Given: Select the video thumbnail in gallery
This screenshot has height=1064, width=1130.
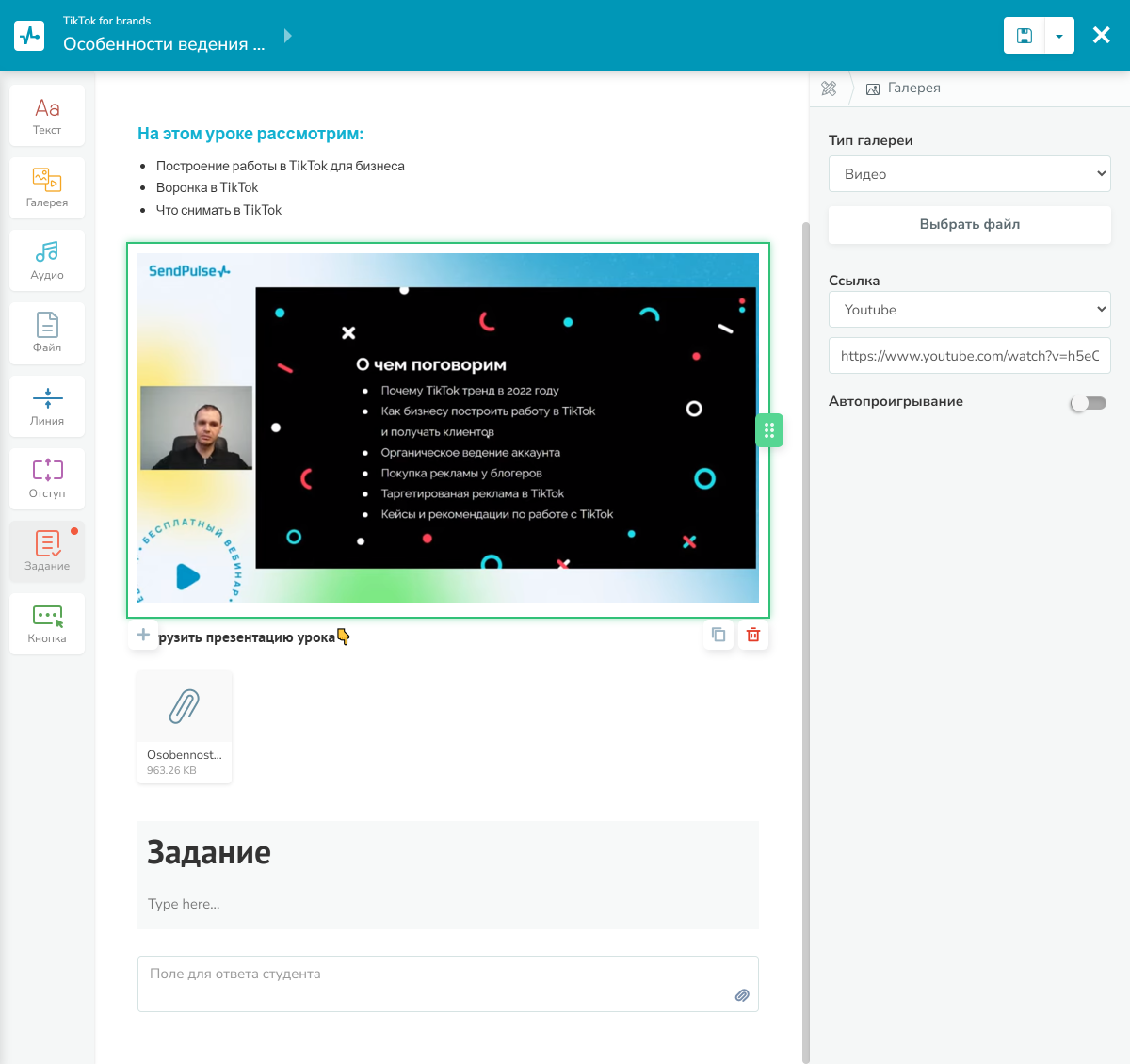Looking at the screenshot, I should [x=448, y=427].
